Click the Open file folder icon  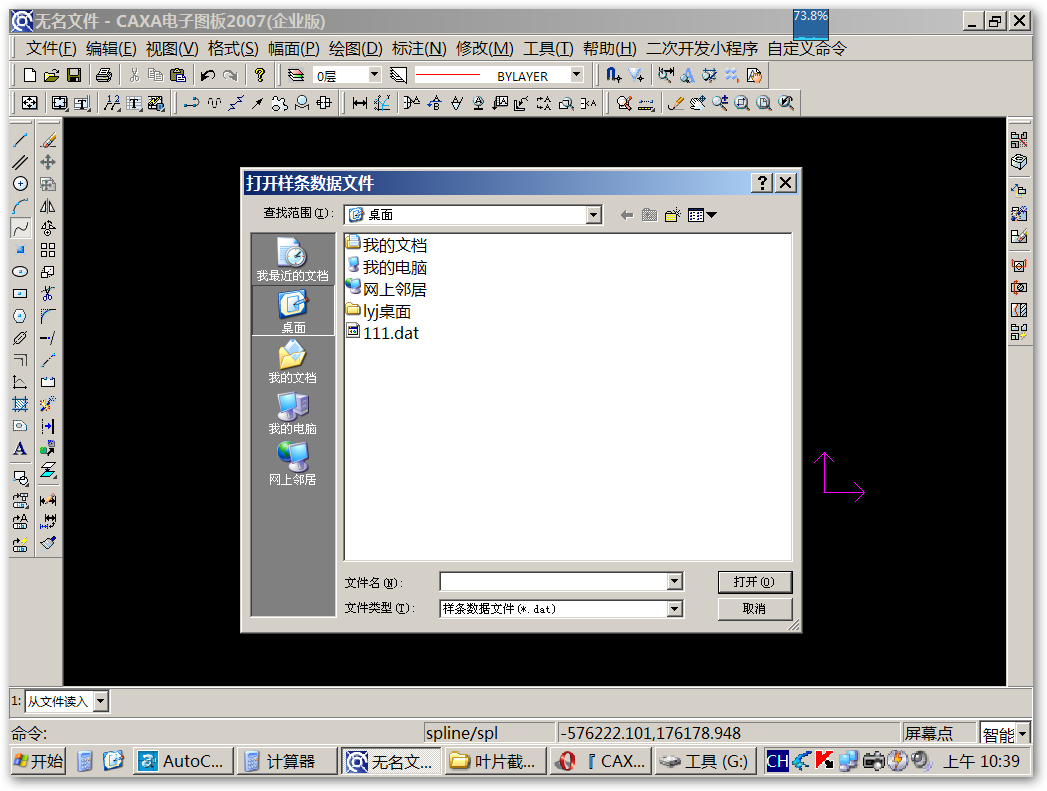coord(51,75)
